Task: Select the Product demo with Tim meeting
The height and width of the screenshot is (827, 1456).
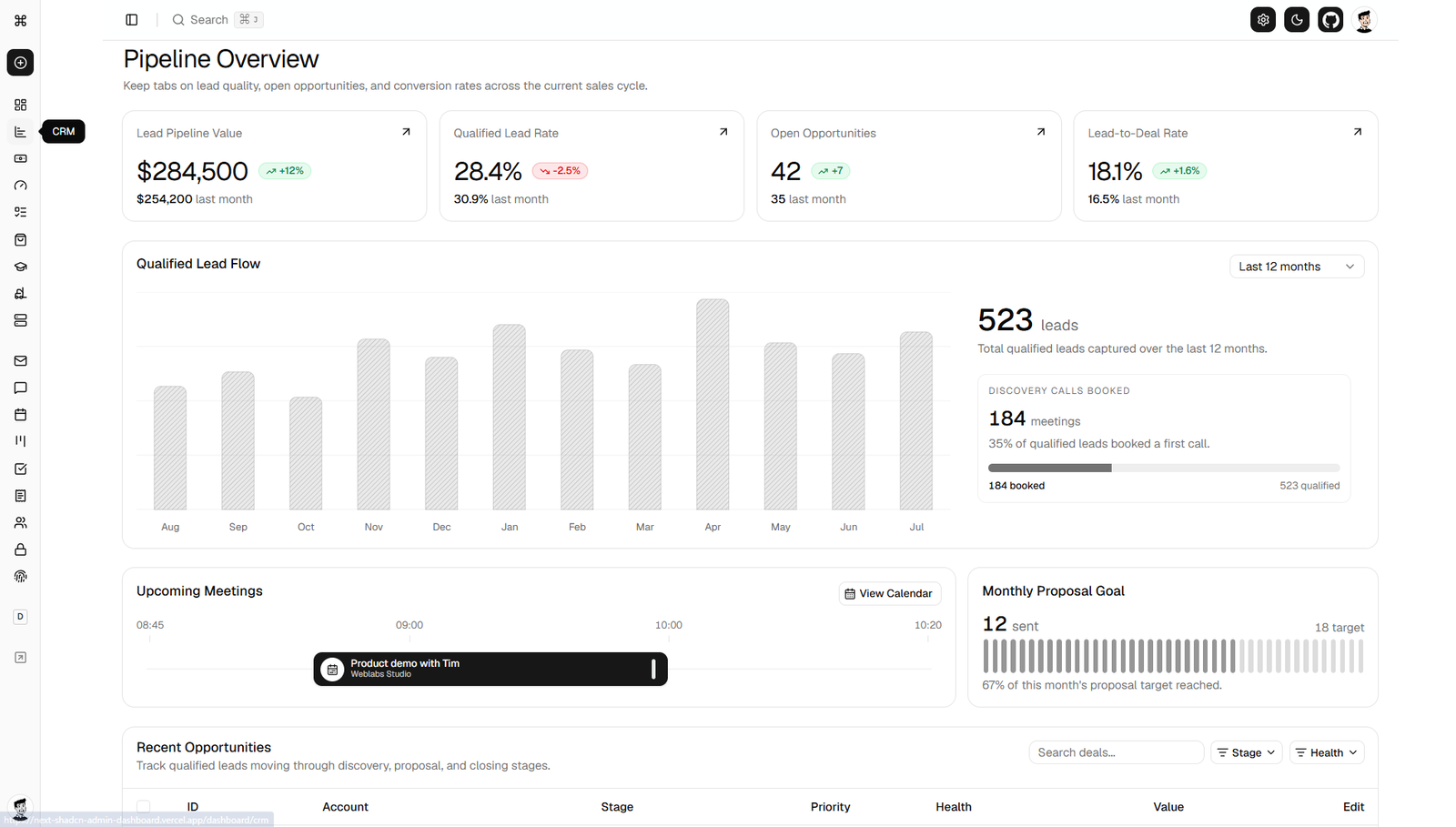Action: pyautogui.click(x=490, y=669)
